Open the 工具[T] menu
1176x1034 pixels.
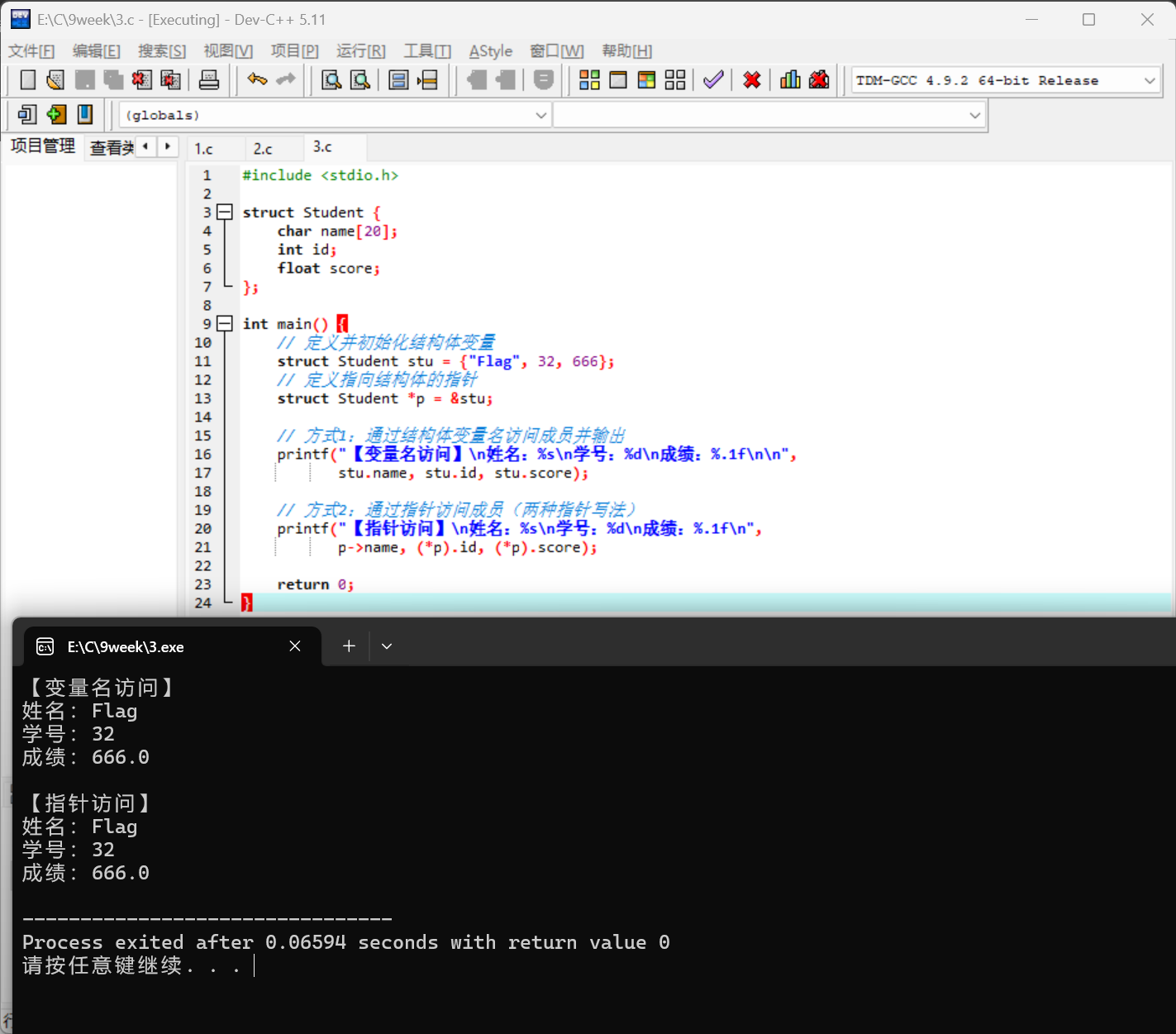coord(427,51)
